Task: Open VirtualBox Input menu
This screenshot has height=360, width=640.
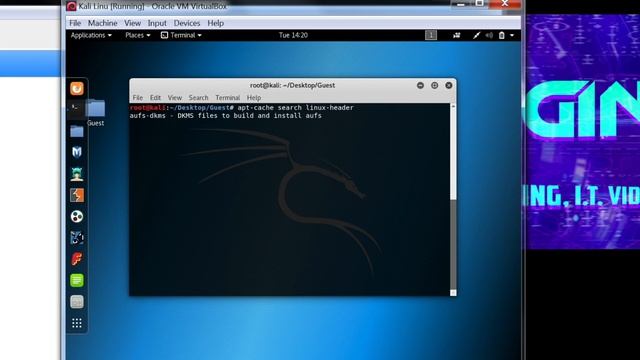Action: point(157,23)
